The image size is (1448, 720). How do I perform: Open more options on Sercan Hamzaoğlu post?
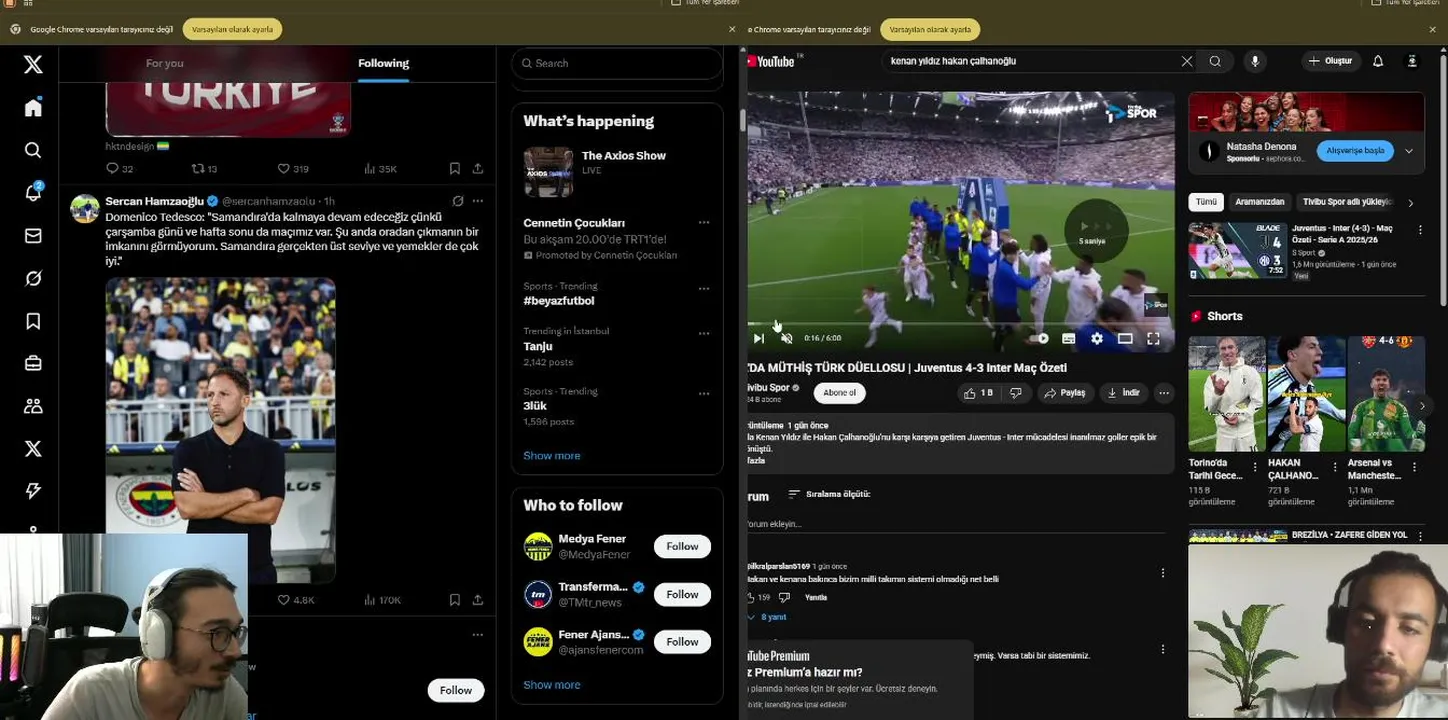[x=478, y=201]
